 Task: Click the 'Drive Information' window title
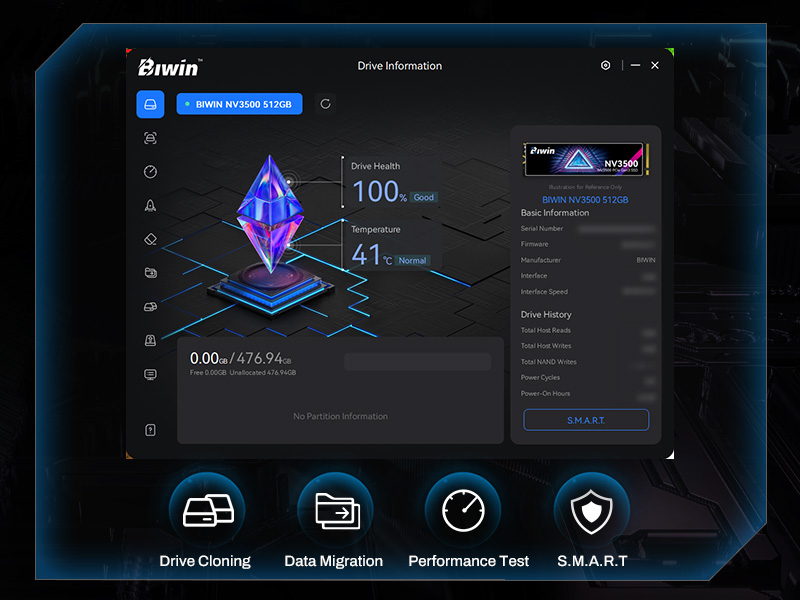(x=399, y=66)
